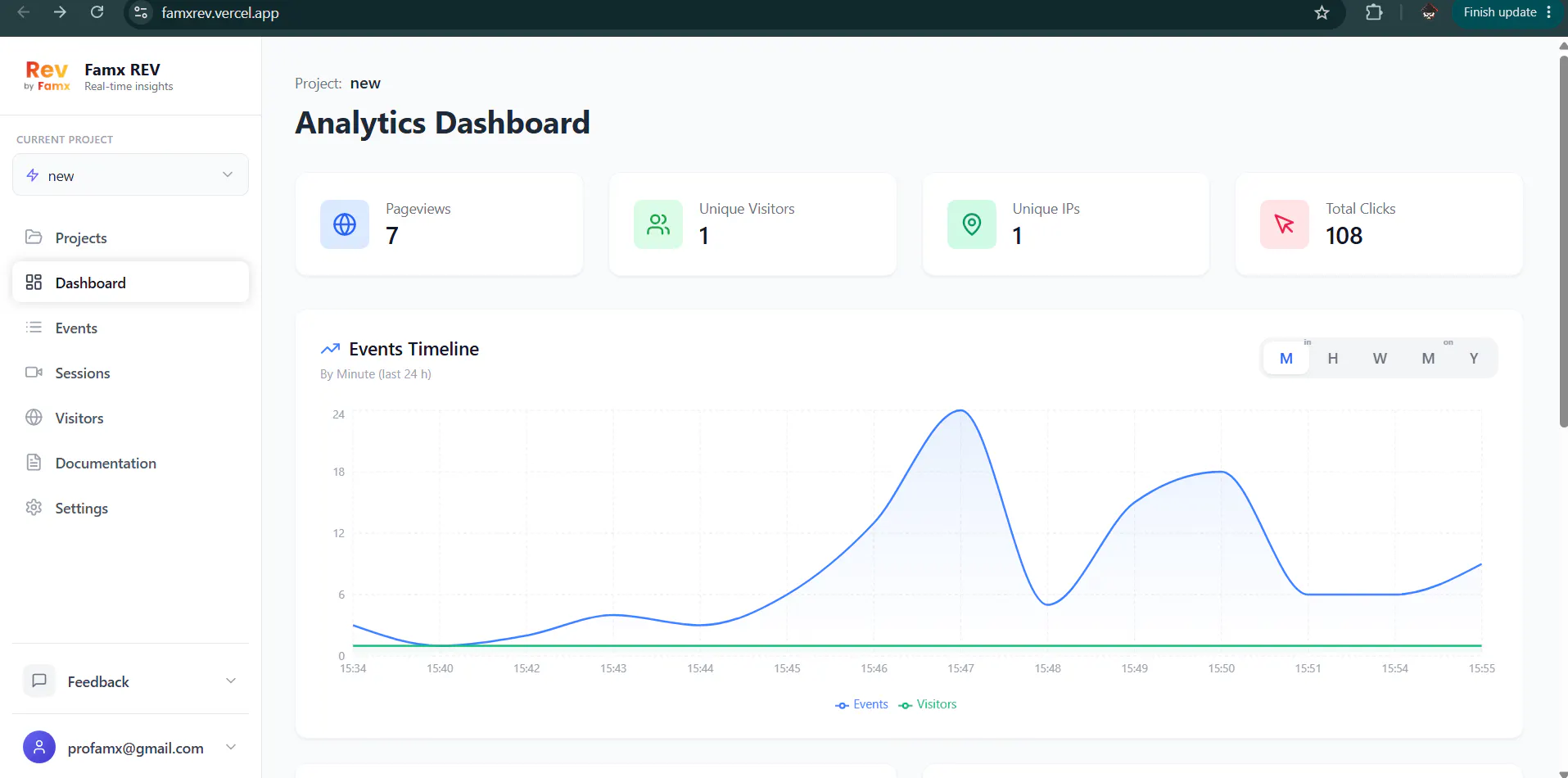Click the Total Clicks value 108
1568x778 pixels.
[1344, 236]
